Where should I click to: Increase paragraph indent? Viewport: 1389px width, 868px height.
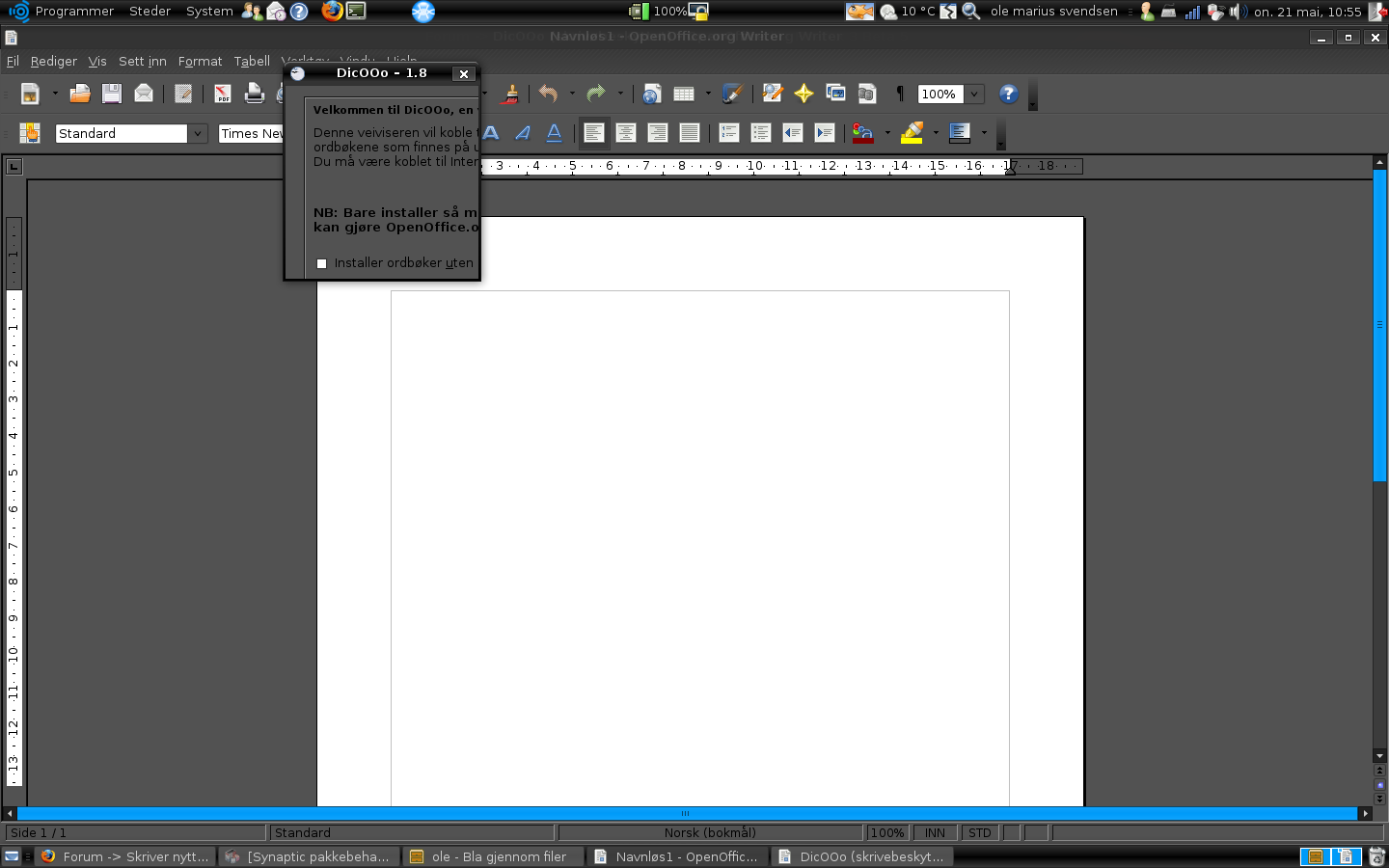point(825,133)
